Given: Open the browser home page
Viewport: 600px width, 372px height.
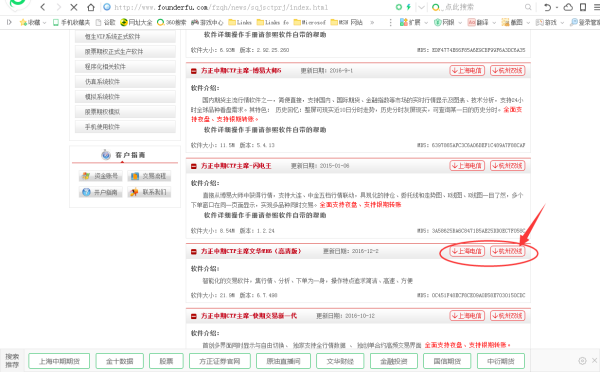Looking at the screenshot, I should [x=91, y=7].
